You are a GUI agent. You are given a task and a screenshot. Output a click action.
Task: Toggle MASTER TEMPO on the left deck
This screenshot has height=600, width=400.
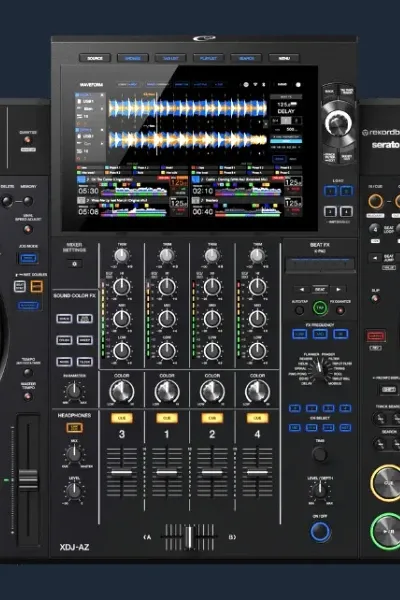[x=27, y=396]
